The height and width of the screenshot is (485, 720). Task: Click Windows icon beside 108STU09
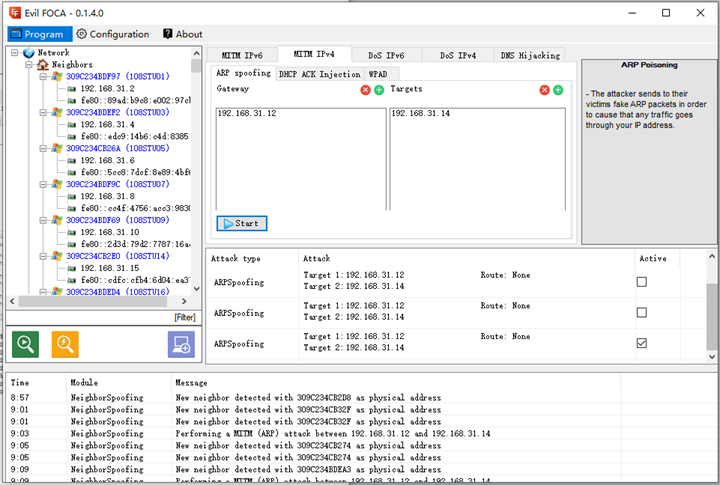[x=57, y=220]
